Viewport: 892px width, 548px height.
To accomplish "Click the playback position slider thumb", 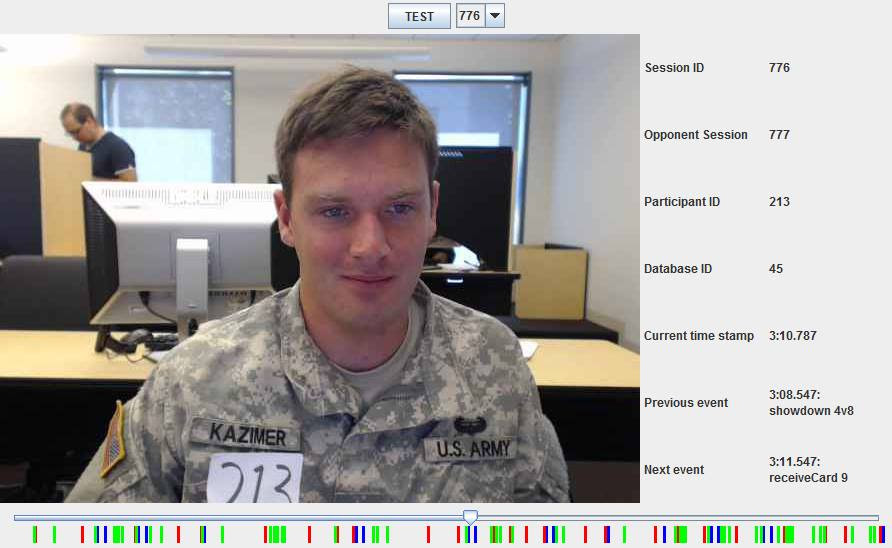I will [470, 517].
